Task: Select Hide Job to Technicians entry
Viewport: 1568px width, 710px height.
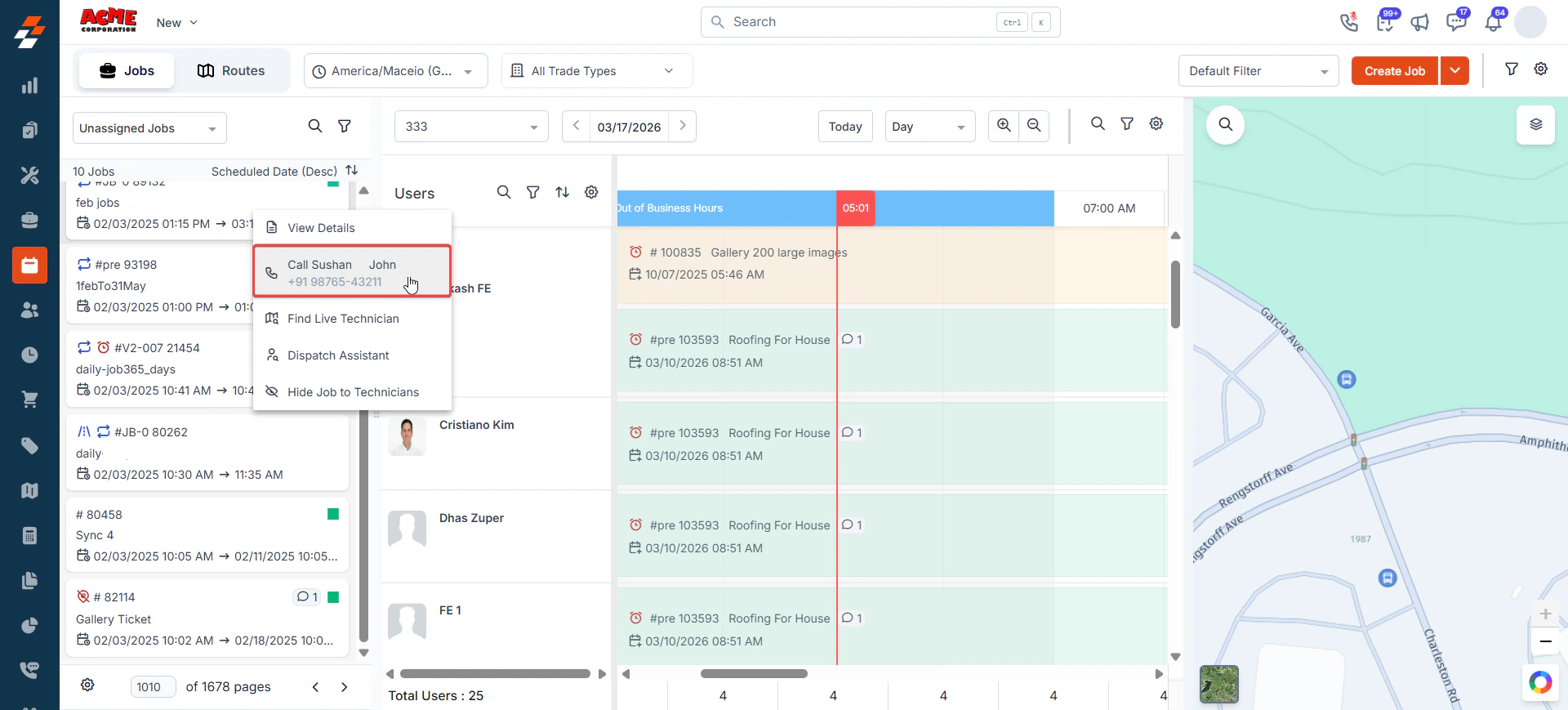Action: tap(352, 392)
